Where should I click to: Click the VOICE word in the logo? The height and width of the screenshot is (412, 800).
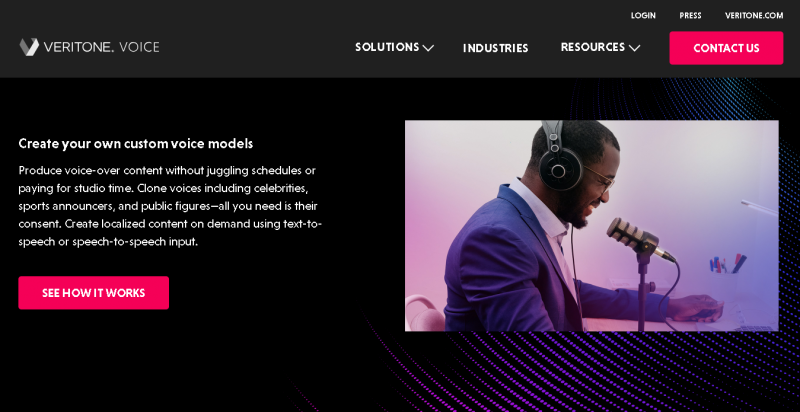pos(139,47)
